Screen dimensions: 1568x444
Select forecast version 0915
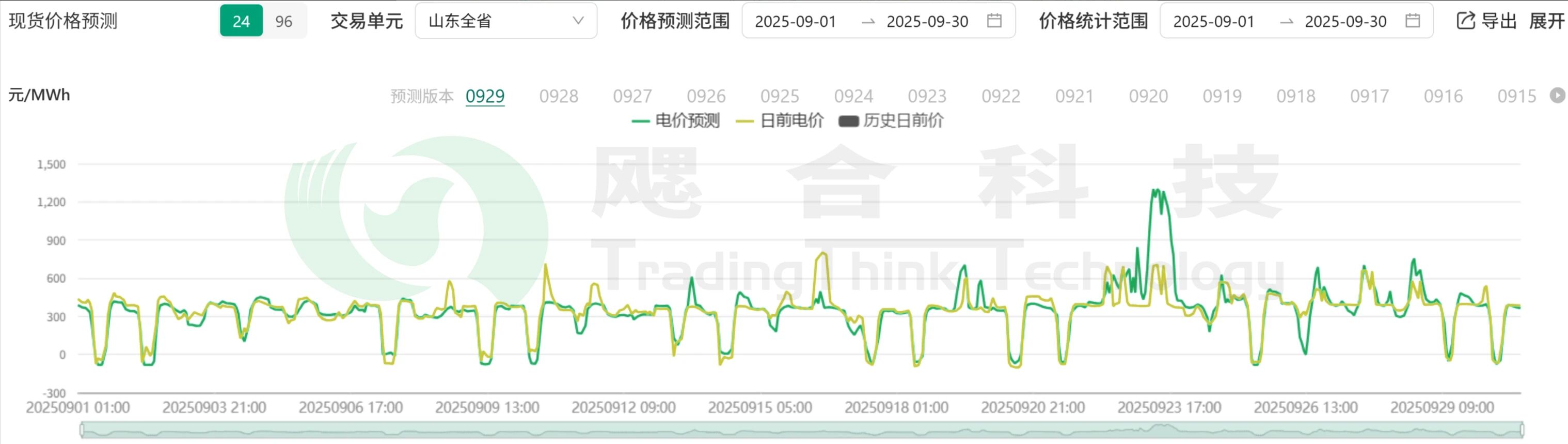pyautogui.click(x=1516, y=96)
